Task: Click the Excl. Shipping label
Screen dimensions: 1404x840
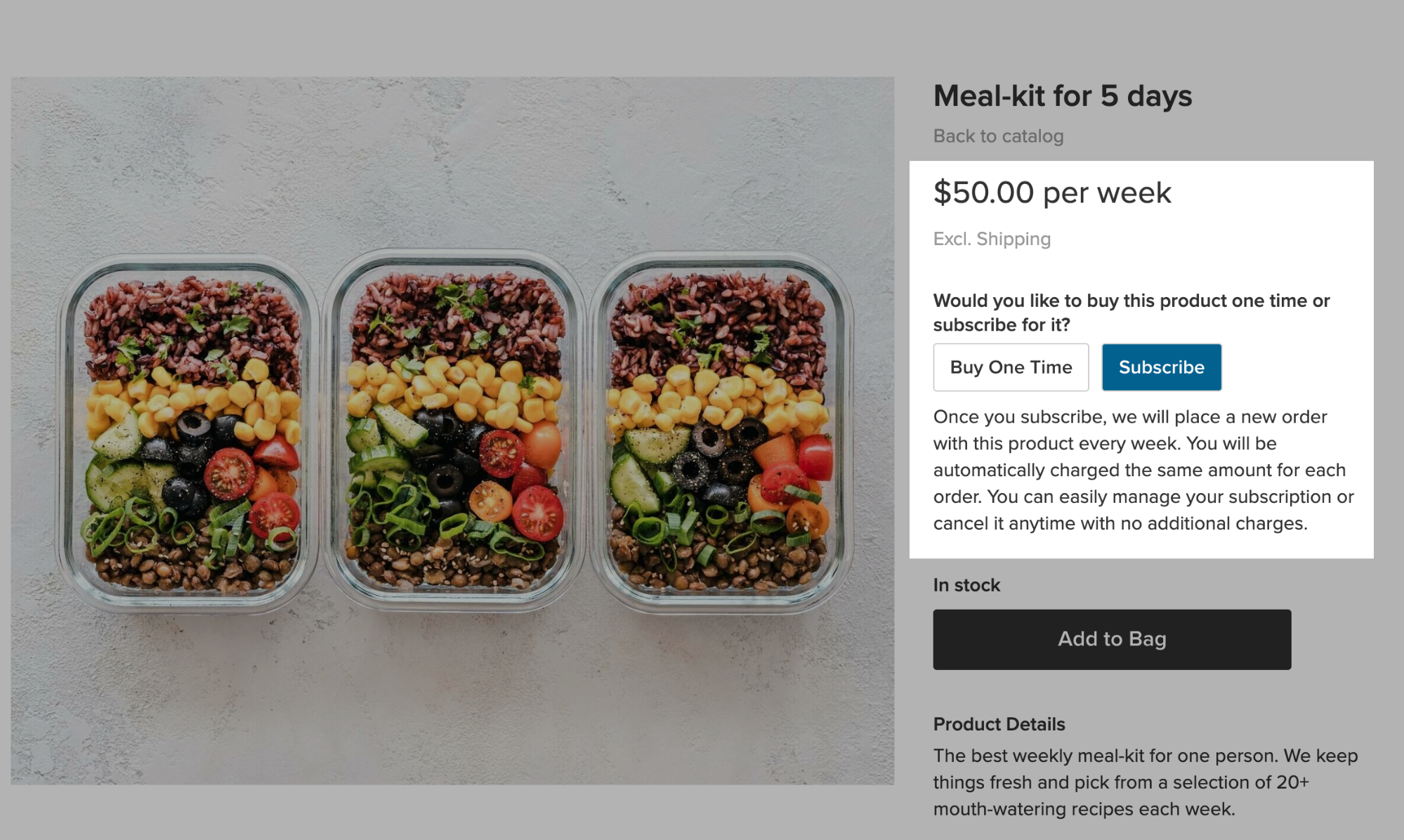Action: pos(992,239)
